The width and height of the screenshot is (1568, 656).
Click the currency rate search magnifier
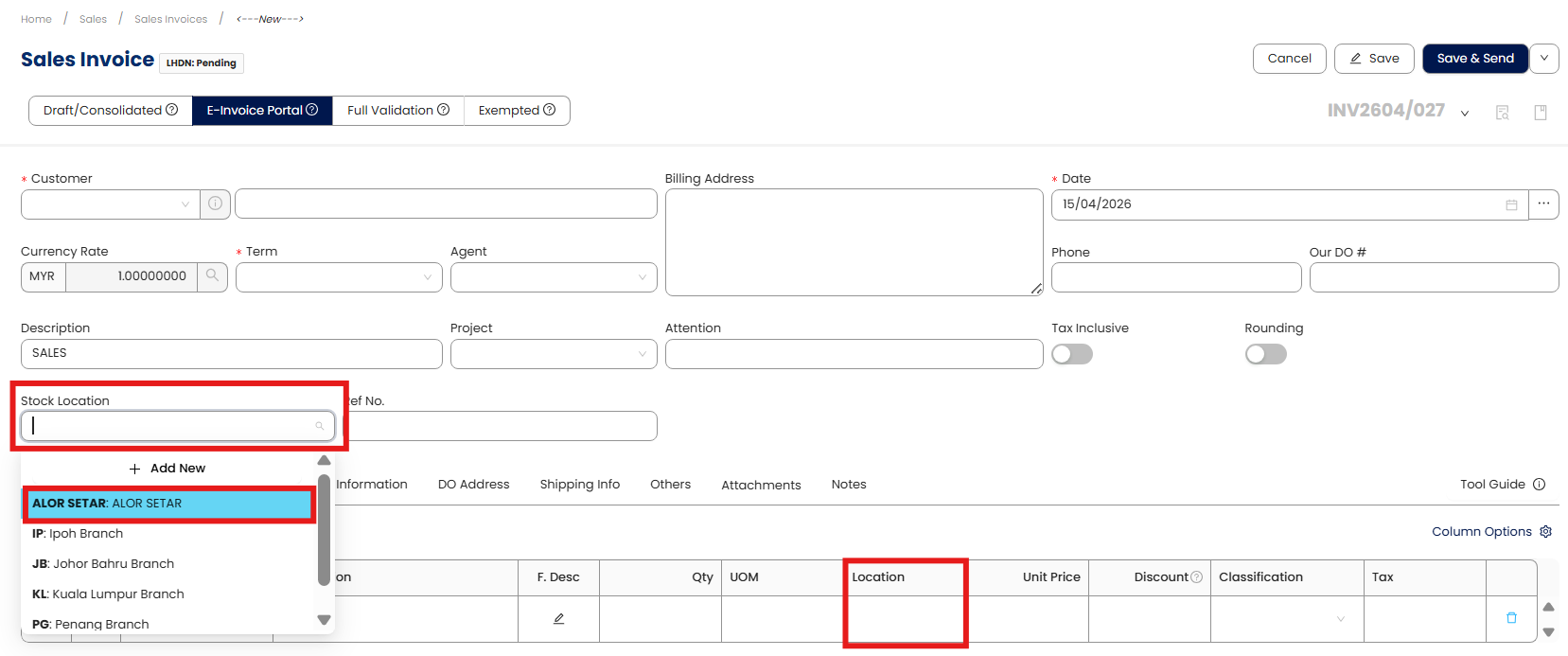[x=212, y=276]
